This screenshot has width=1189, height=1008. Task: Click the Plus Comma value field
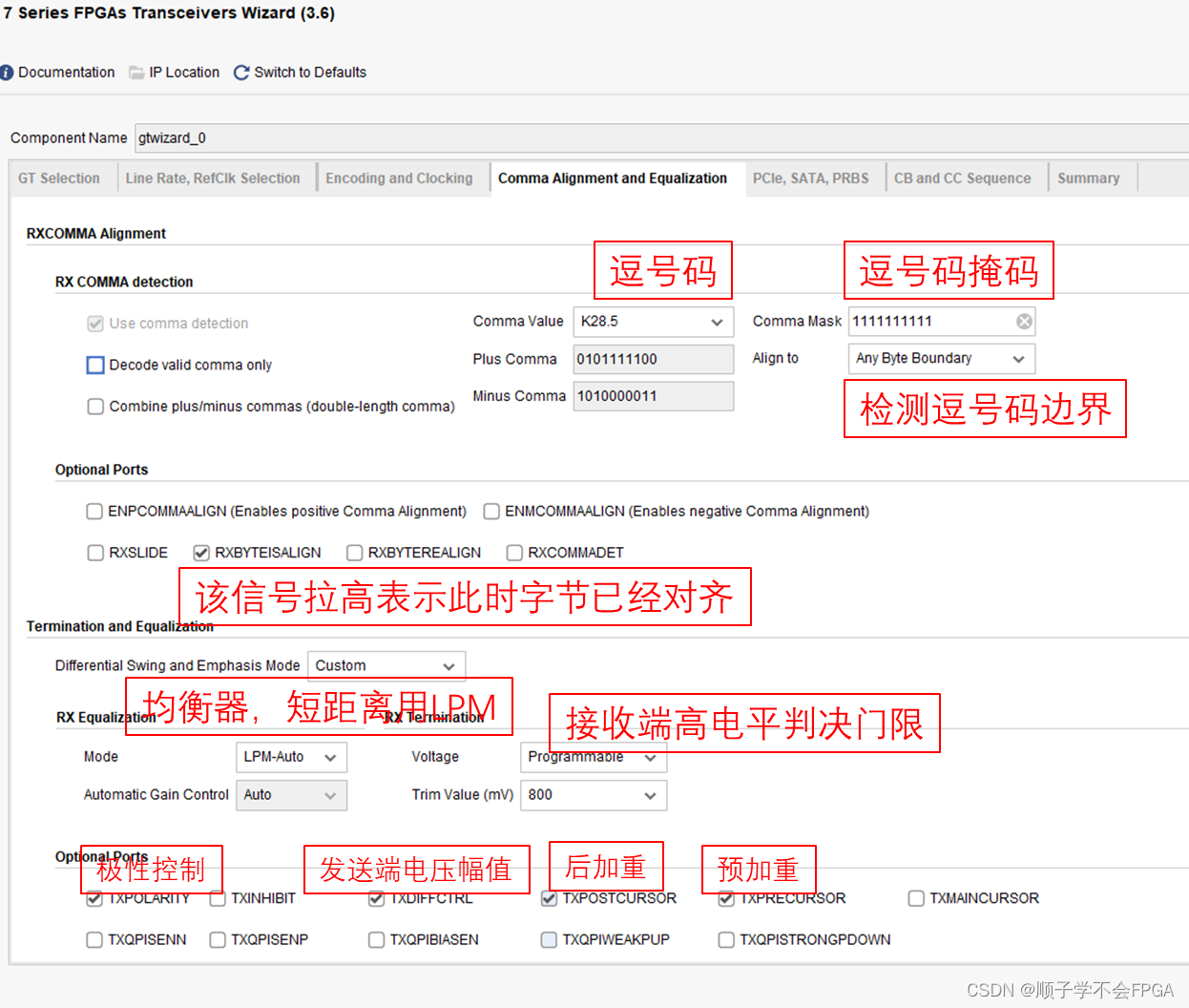click(x=654, y=360)
